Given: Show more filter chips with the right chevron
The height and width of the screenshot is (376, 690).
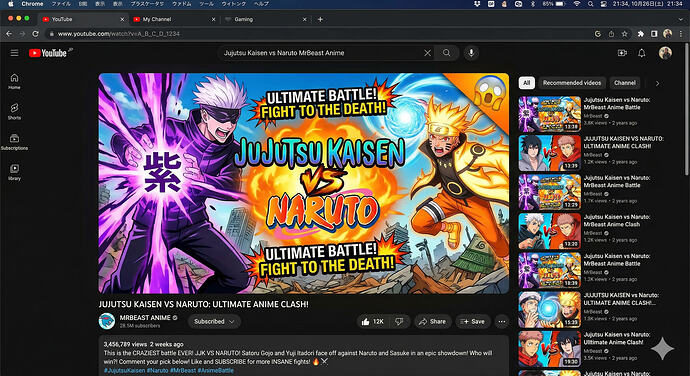Looking at the screenshot, I should point(657,83).
